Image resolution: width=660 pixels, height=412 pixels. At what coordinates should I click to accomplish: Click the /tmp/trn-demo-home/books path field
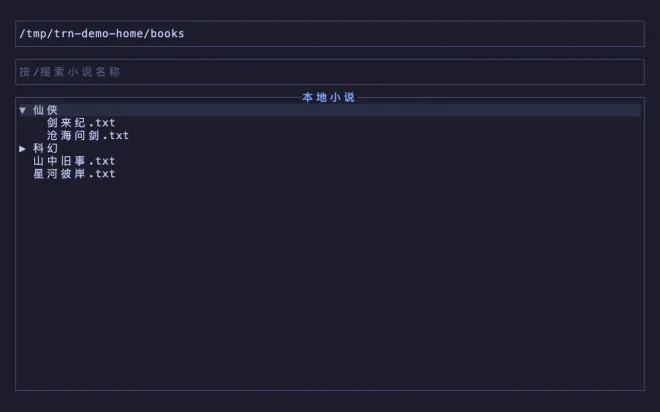330,34
